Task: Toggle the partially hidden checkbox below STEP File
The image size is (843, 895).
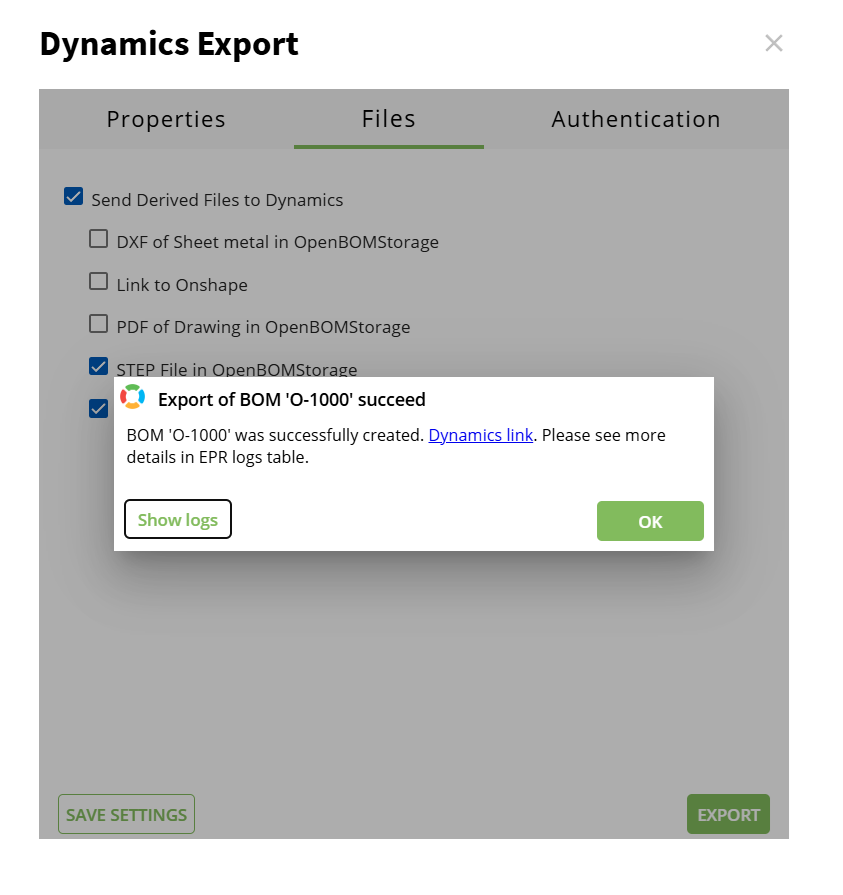Action: coord(98,407)
